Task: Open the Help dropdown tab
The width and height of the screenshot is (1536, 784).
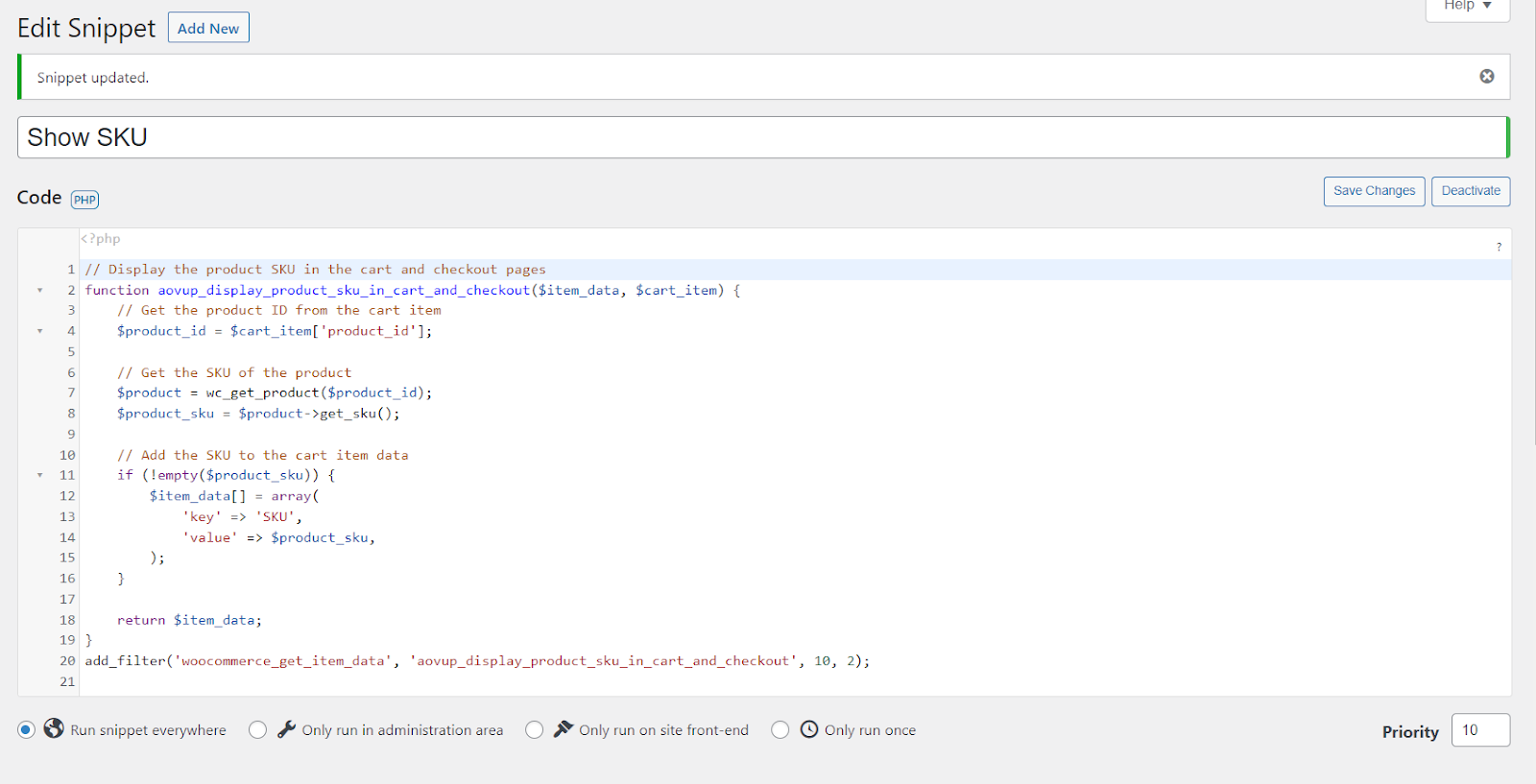Action: (x=1468, y=7)
